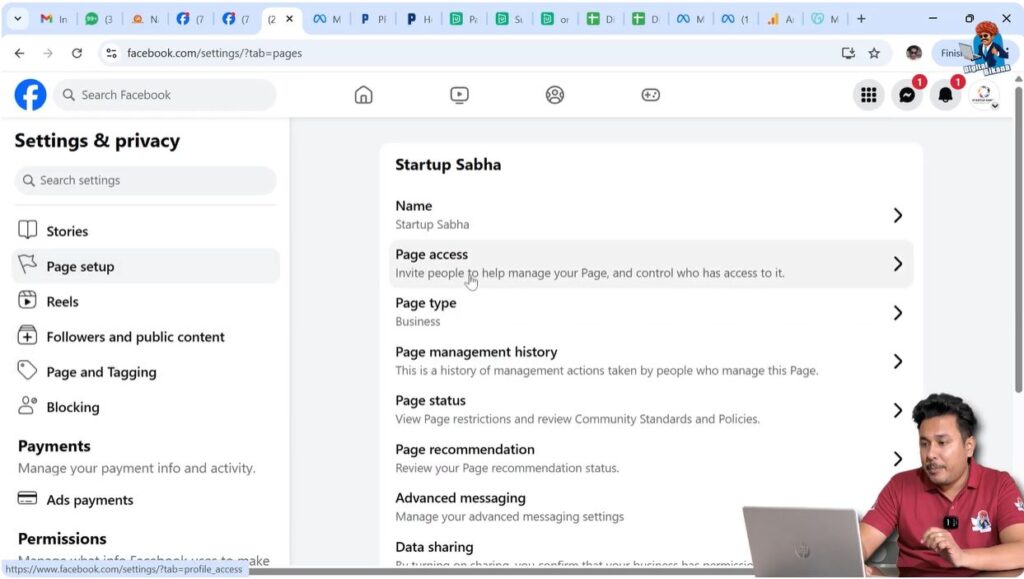The image size is (1024, 579).
Task: Expand Page management history chevron
Action: coord(898,362)
